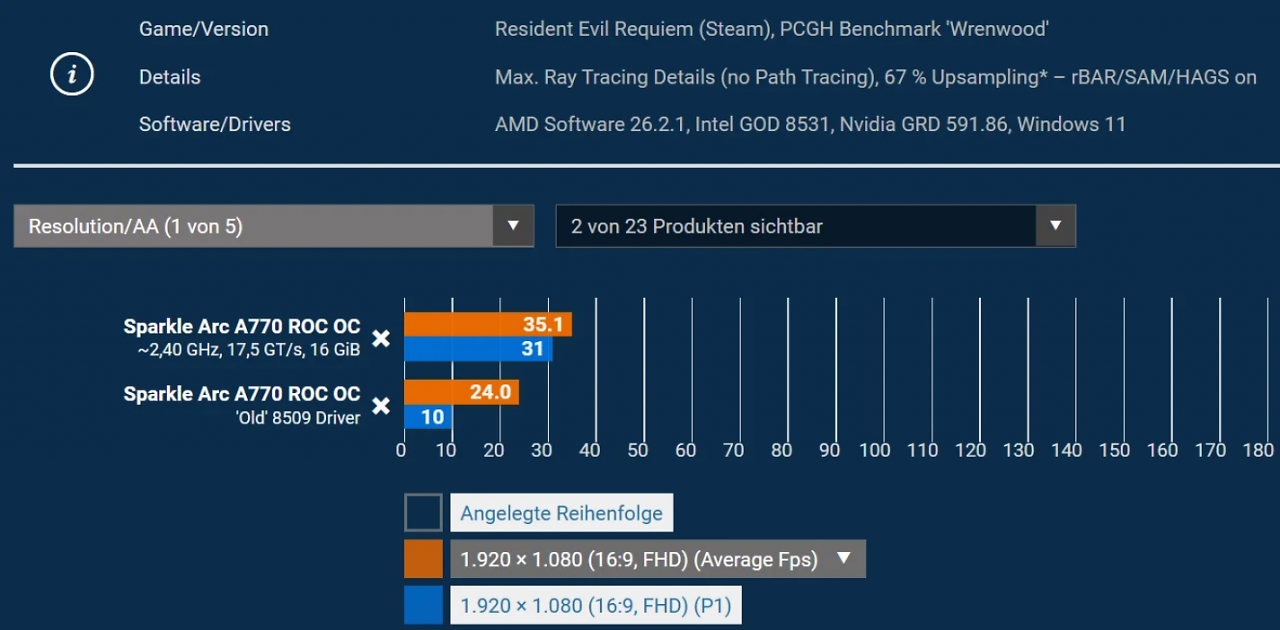Screen dimensions: 1280x630
Task: Click the Details label
Action: point(170,77)
